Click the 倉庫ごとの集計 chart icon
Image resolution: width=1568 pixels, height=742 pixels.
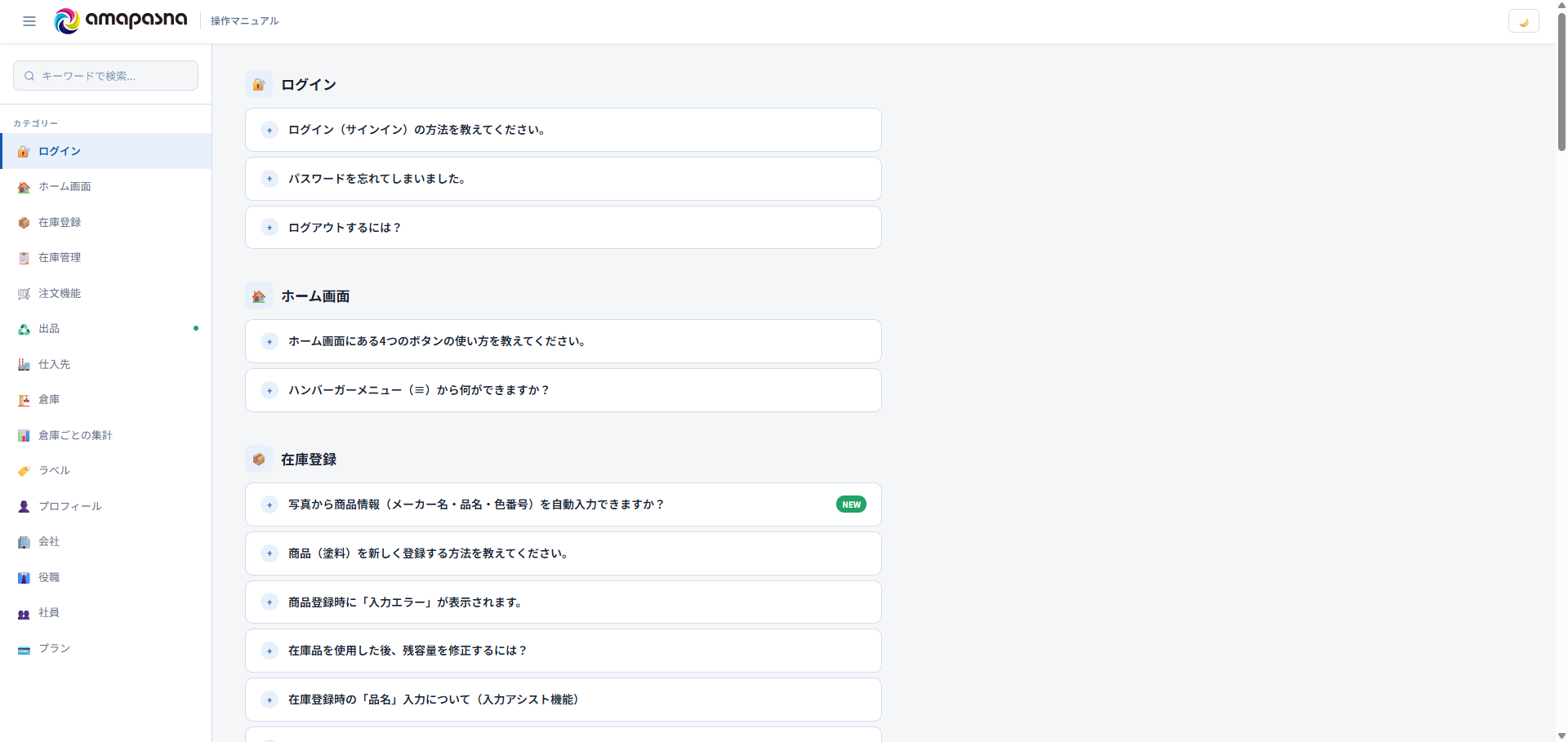[24, 436]
